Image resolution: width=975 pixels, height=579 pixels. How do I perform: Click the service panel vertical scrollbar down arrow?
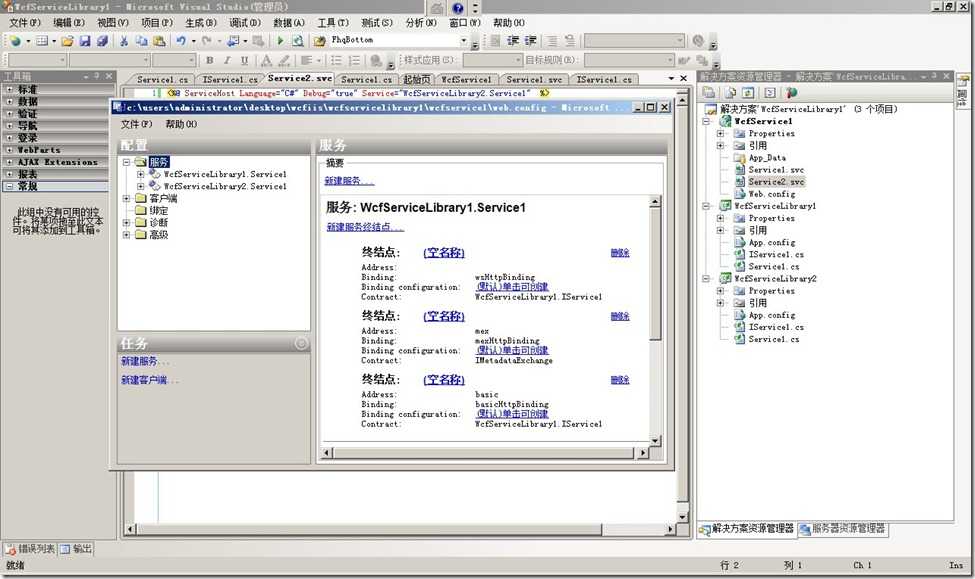pyautogui.click(x=655, y=440)
